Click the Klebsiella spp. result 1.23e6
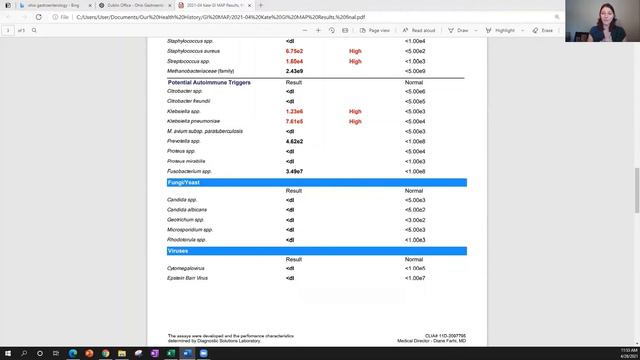 coord(294,111)
